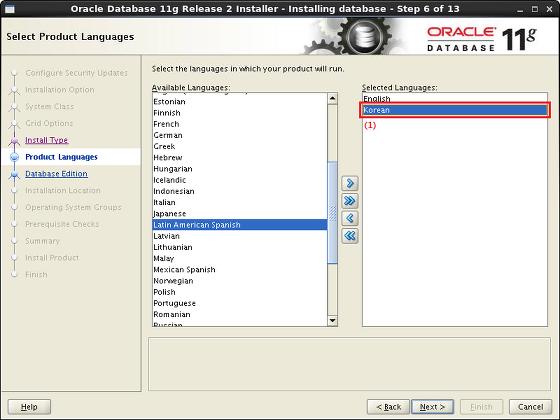Image resolution: width=560 pixels, height=420 pixels.
Task: Select Polish in Available Languages
Action: click(x=240, y=292)
